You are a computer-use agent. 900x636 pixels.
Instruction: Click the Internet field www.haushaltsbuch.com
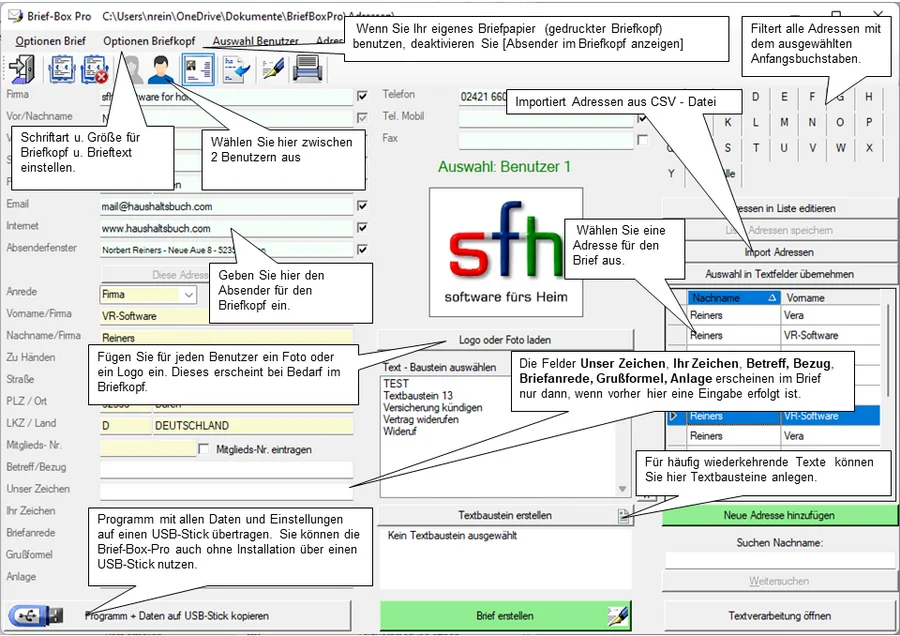[x=226, y=228]
